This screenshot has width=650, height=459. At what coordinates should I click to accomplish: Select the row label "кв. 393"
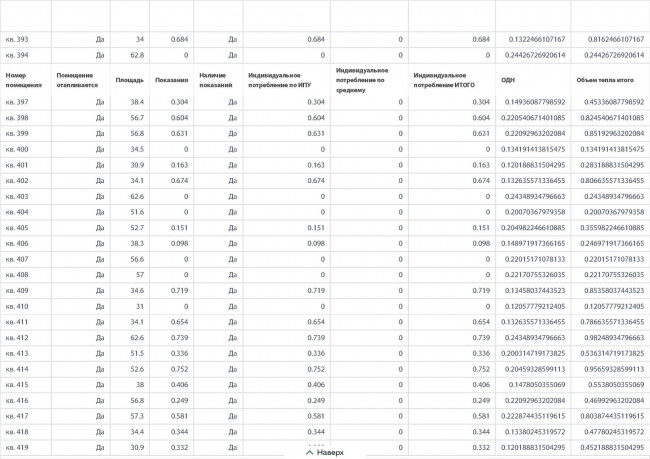tap(17, 39)
